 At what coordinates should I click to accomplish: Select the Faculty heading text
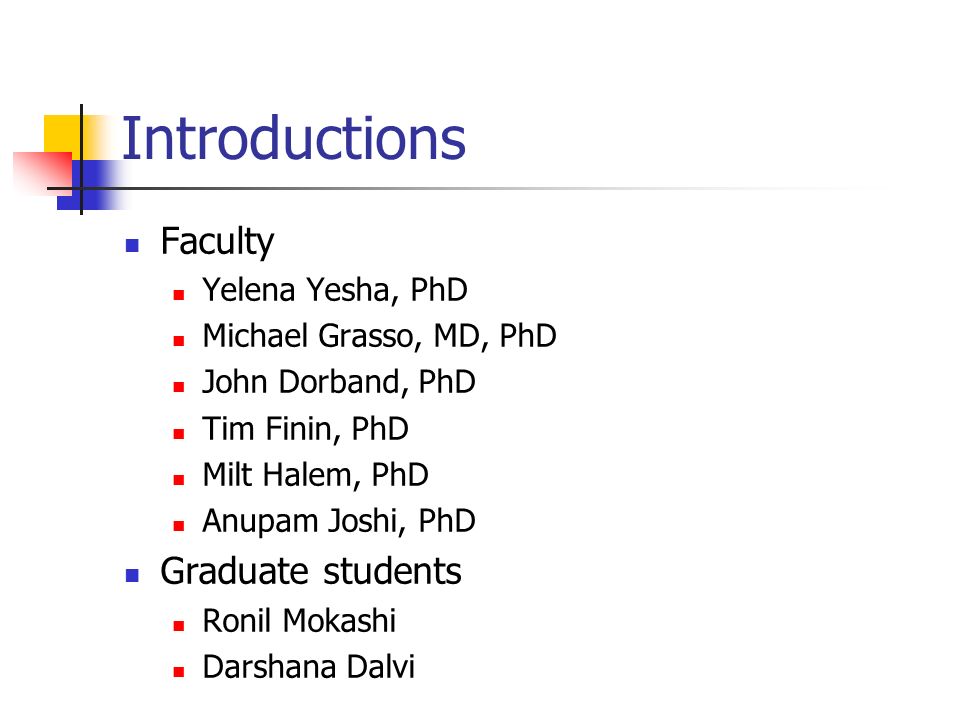tap(217, 242)
